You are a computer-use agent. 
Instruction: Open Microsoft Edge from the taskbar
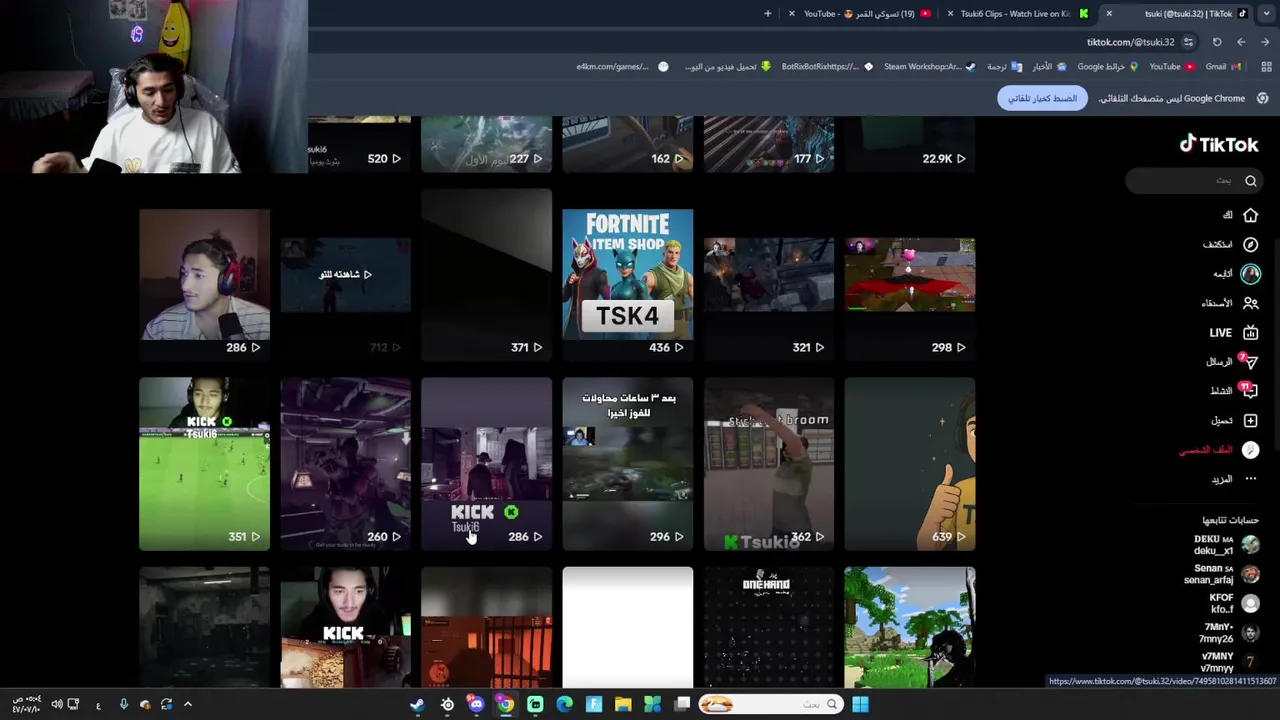564,705
